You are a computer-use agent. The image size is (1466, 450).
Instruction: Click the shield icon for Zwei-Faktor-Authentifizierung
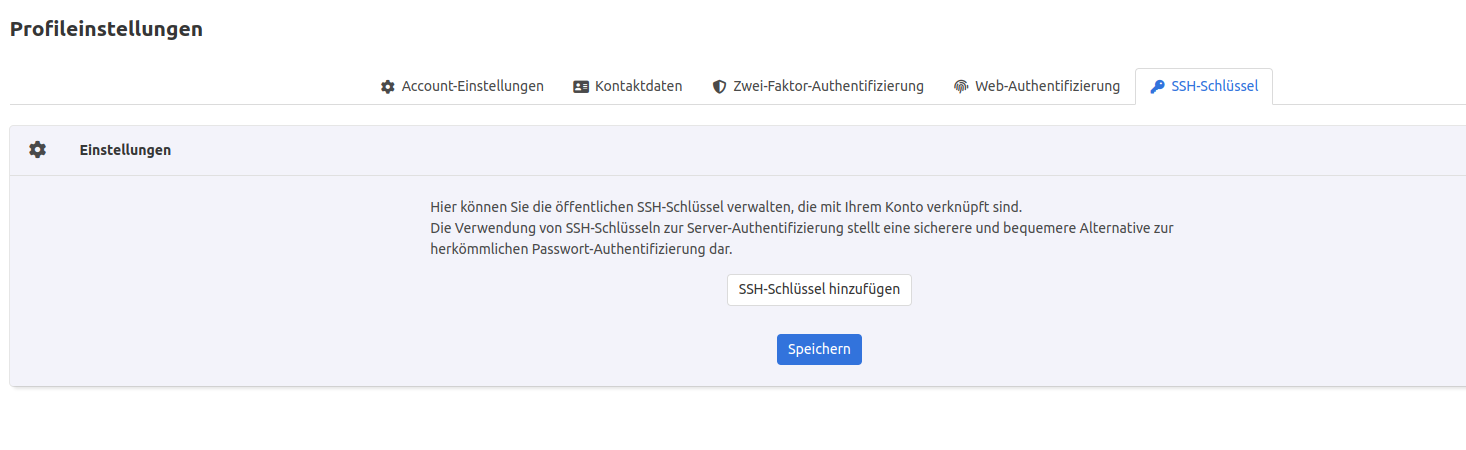pos(719,87)
